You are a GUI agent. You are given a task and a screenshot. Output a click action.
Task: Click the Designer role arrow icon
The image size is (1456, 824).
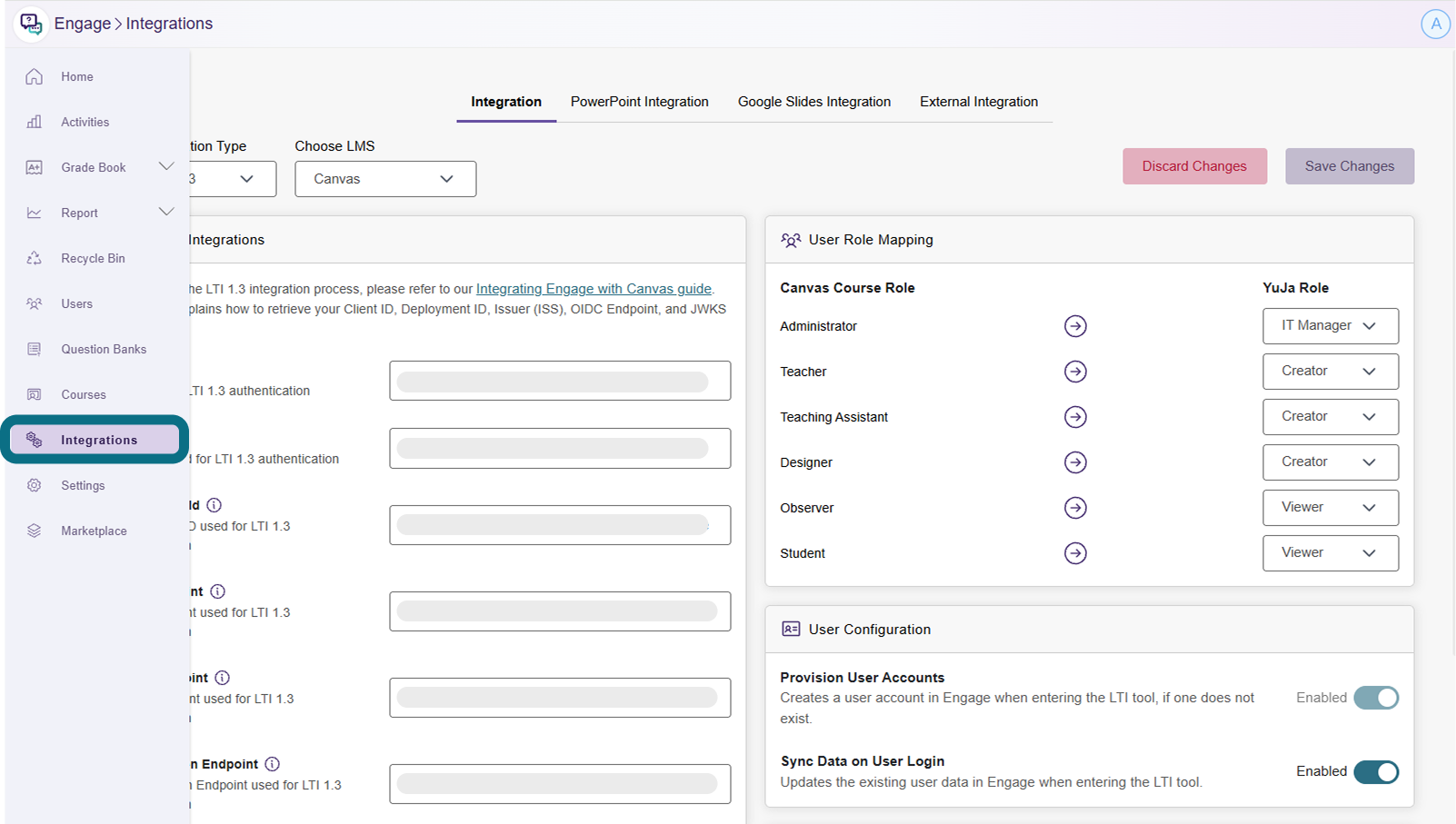[1075, 462]
